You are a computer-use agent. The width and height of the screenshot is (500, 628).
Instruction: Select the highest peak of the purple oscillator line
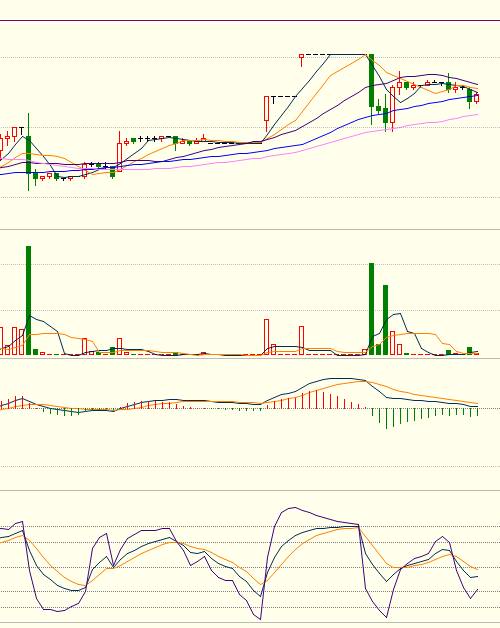(294, 508)
